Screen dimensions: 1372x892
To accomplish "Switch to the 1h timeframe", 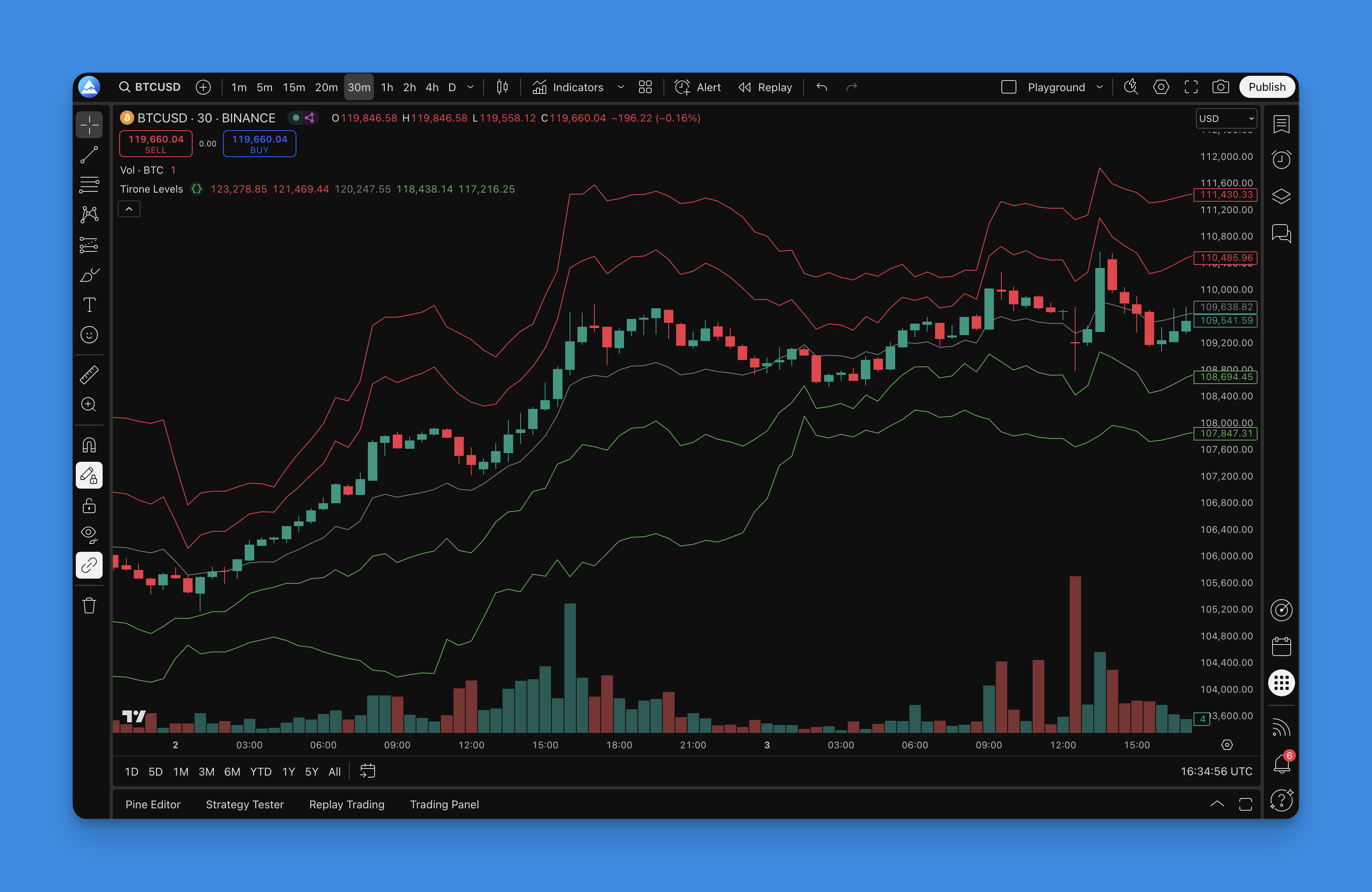I will pos(387,87).
